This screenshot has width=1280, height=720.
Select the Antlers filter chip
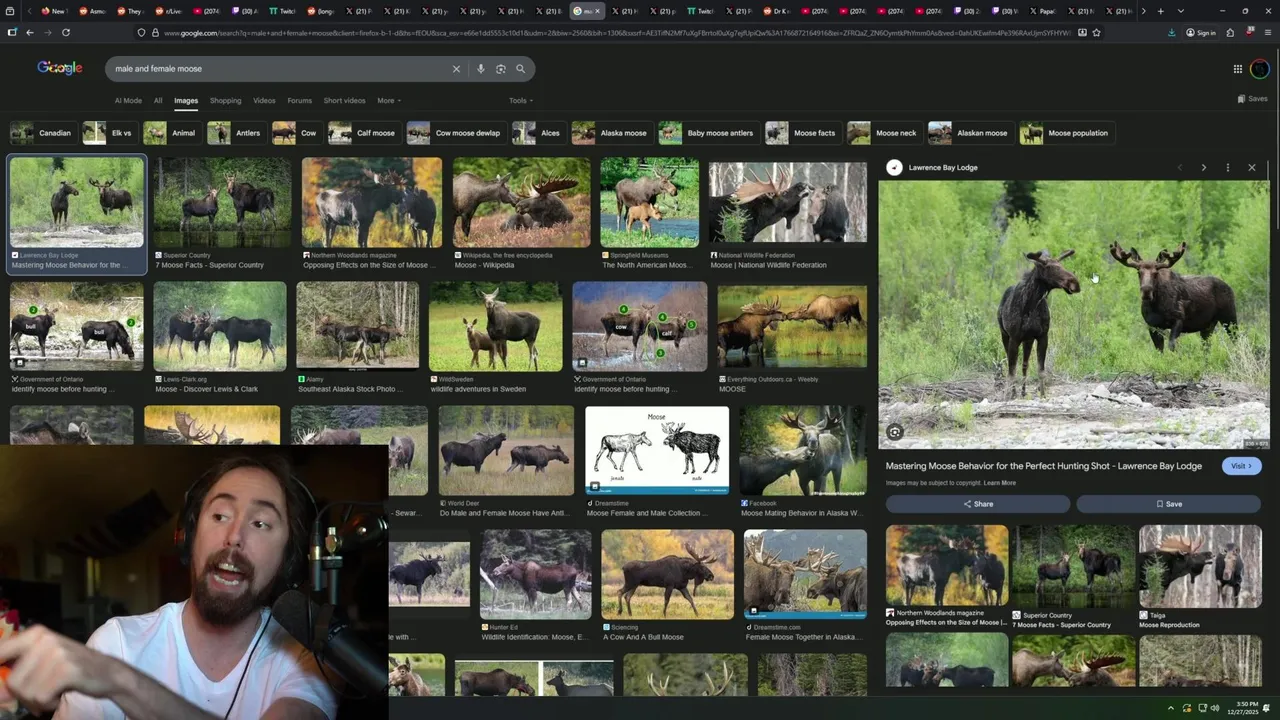pos(235,133)
